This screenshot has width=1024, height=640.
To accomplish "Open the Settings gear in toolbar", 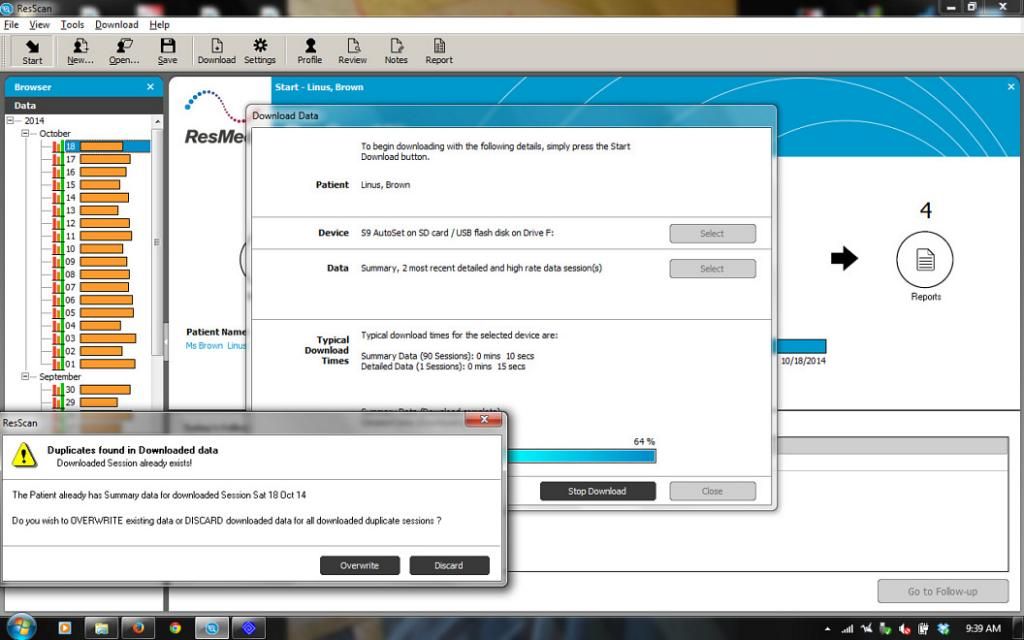I will click(x=260, y=52).
